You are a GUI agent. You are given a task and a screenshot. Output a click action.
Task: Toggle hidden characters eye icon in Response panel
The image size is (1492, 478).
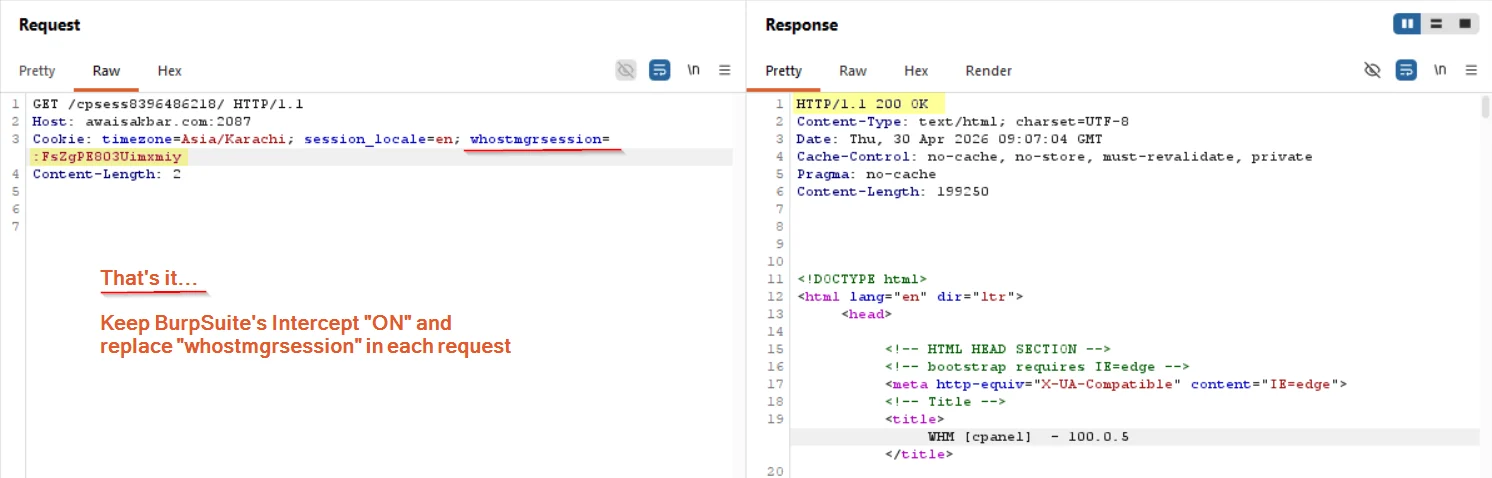[1373, 70]
